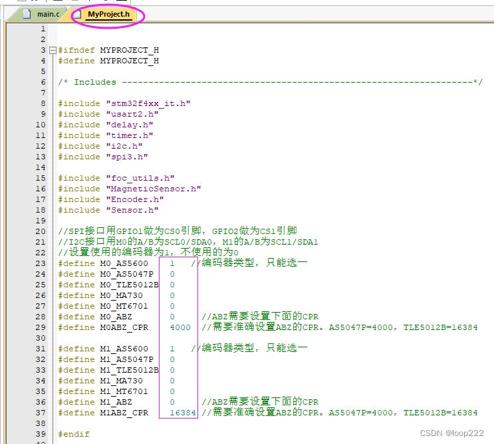Click the "timer.h" include string

tap(130, 135)
